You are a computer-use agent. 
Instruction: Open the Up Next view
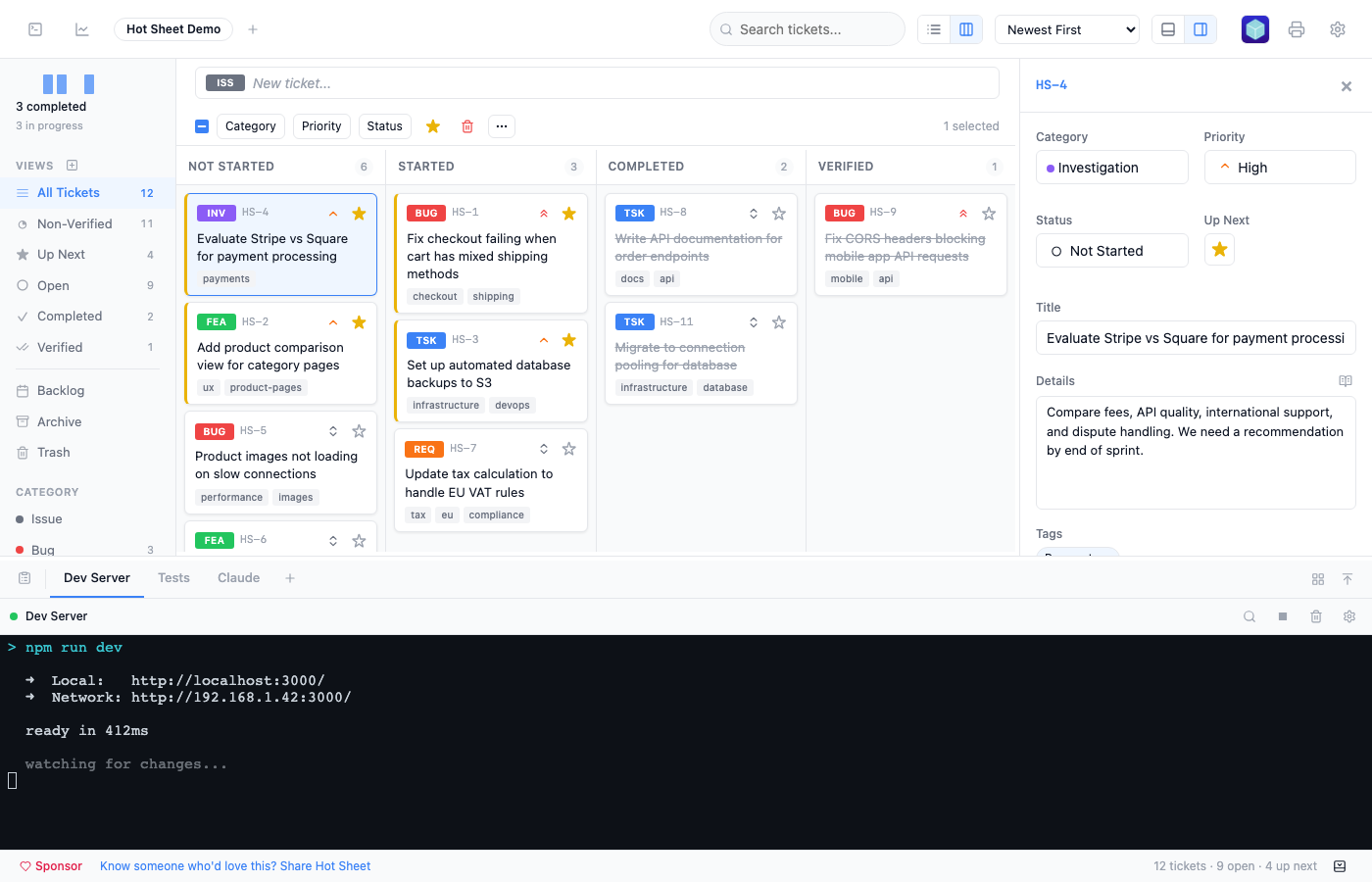(86, 255)
